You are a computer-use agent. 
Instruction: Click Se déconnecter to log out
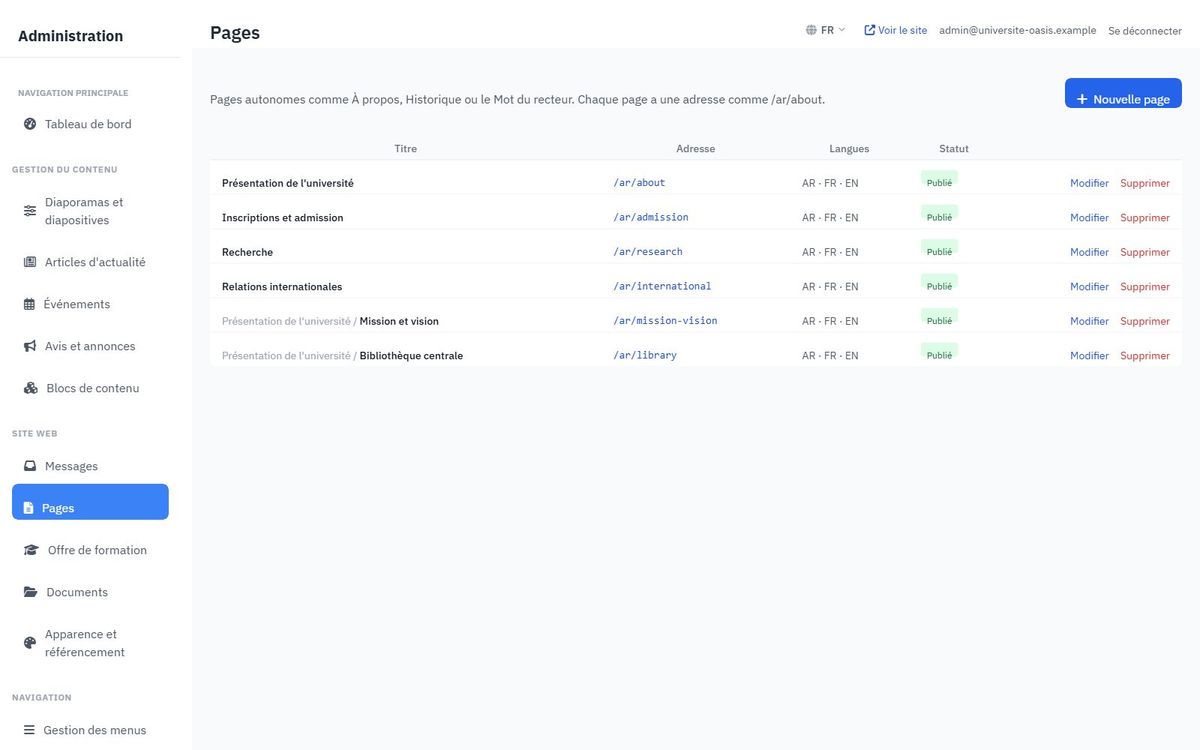coord(1145,31)
